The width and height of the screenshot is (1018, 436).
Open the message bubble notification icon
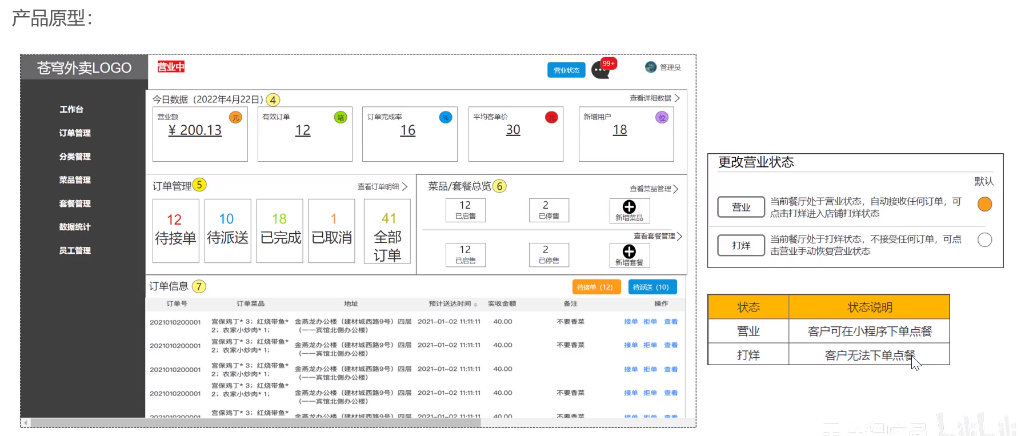coord(601,70)
